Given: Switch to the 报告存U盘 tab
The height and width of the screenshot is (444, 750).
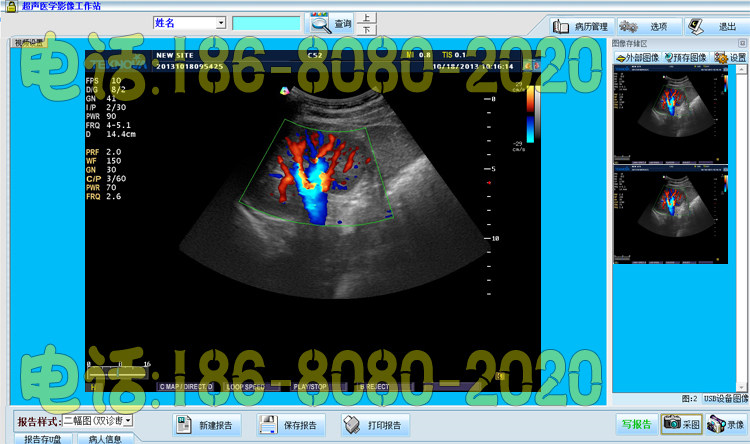Looking at the screenshot, I should [43, 439].
